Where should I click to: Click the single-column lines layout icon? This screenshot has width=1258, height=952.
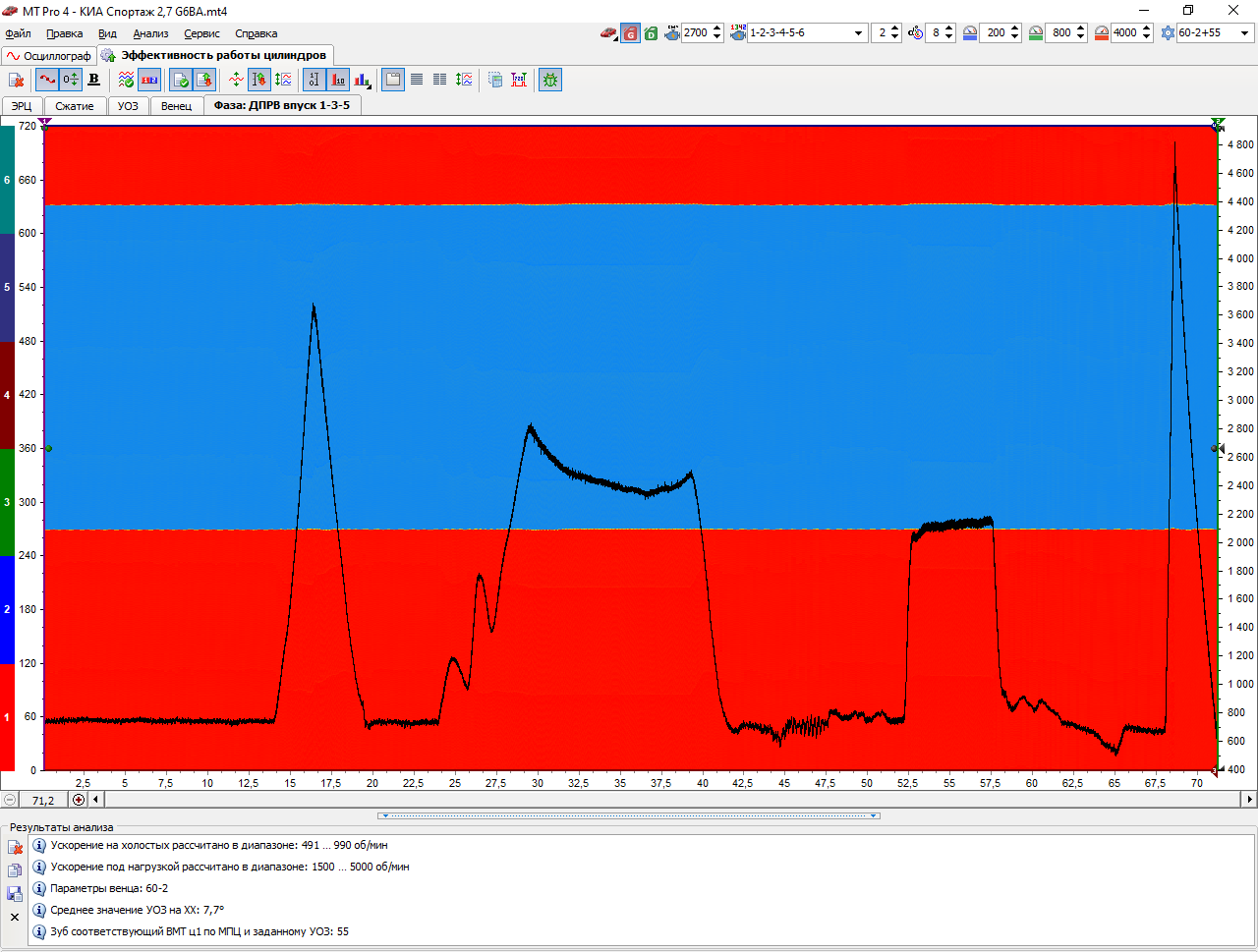click(417, 80)
